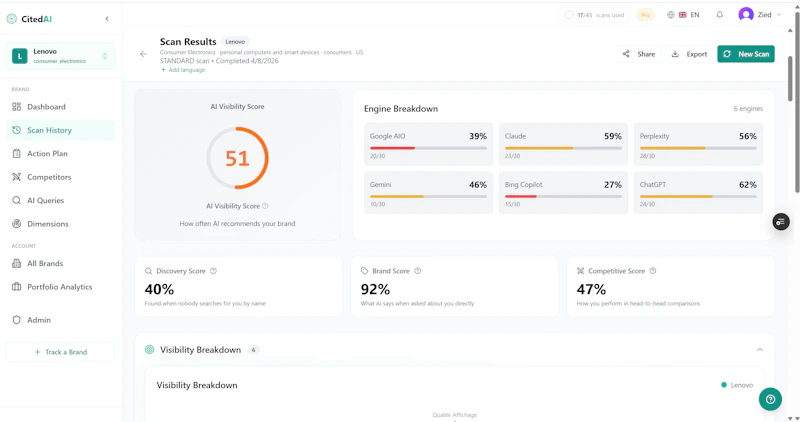Click the 6 engines label
The image size is (800, 422).
(x=748, y=109)
